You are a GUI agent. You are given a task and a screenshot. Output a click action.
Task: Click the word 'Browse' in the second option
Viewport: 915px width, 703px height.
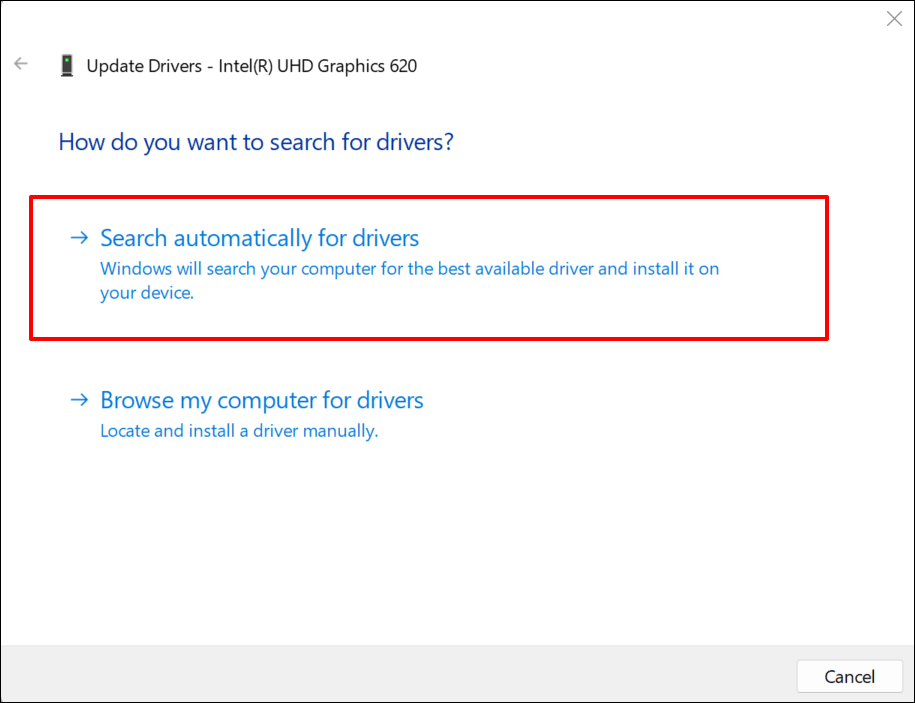[x=136, y=400]
